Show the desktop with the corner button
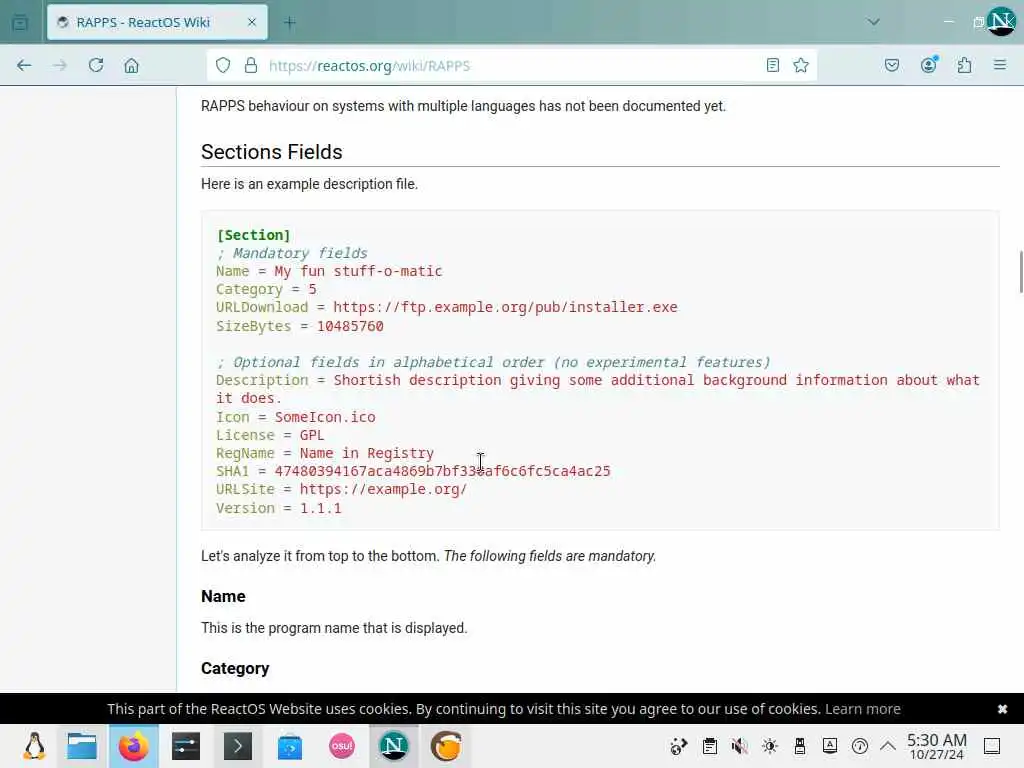 pyautogui.click(x=992, y=746)
